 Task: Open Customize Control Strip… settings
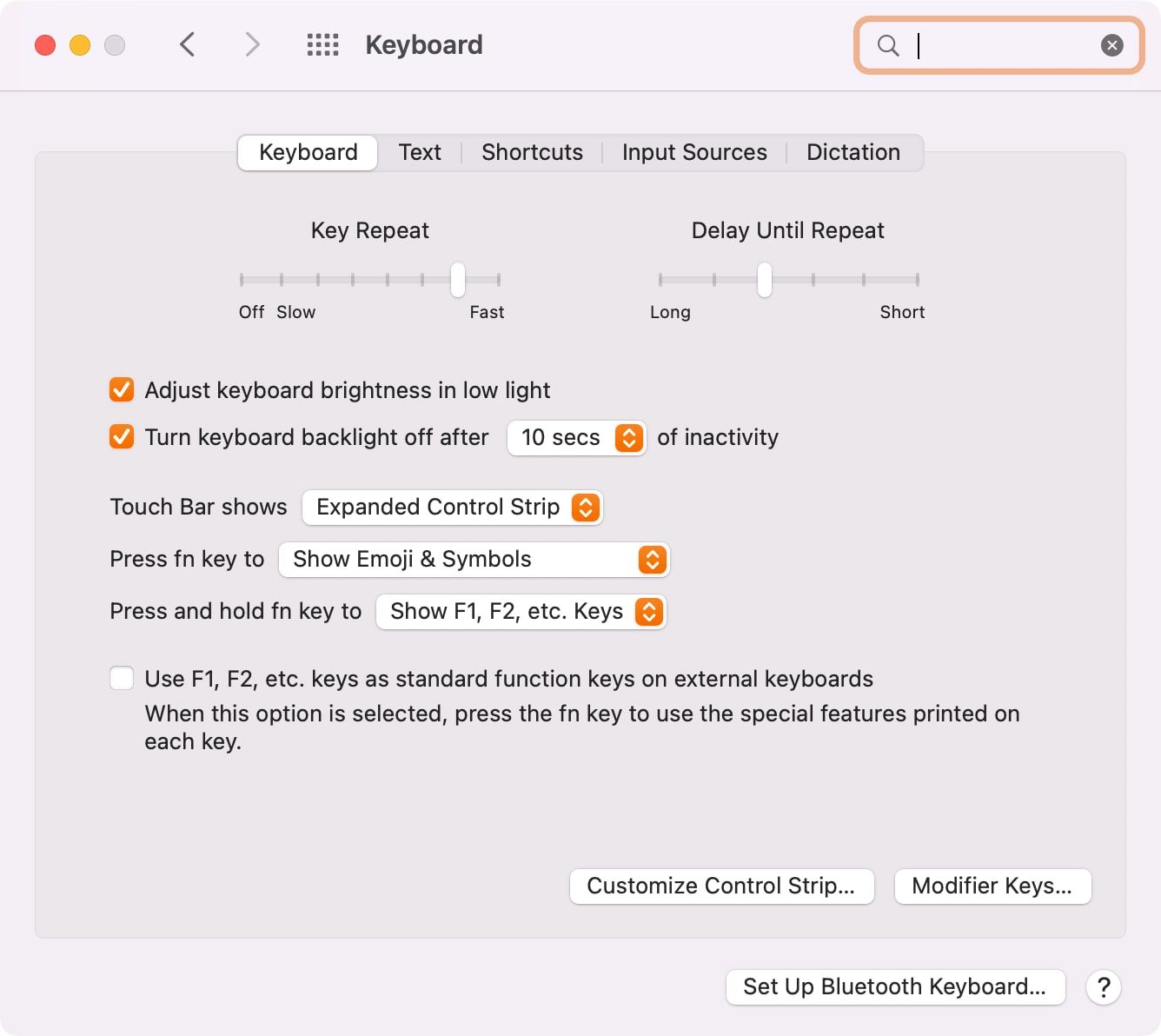(x=721, y=887)
